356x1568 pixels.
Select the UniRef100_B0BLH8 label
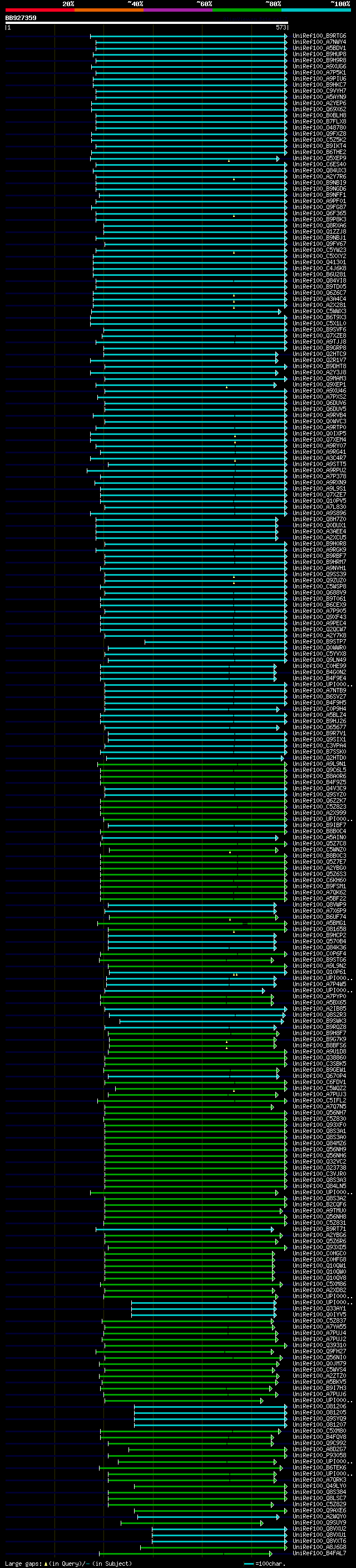[x=319, y=115]
